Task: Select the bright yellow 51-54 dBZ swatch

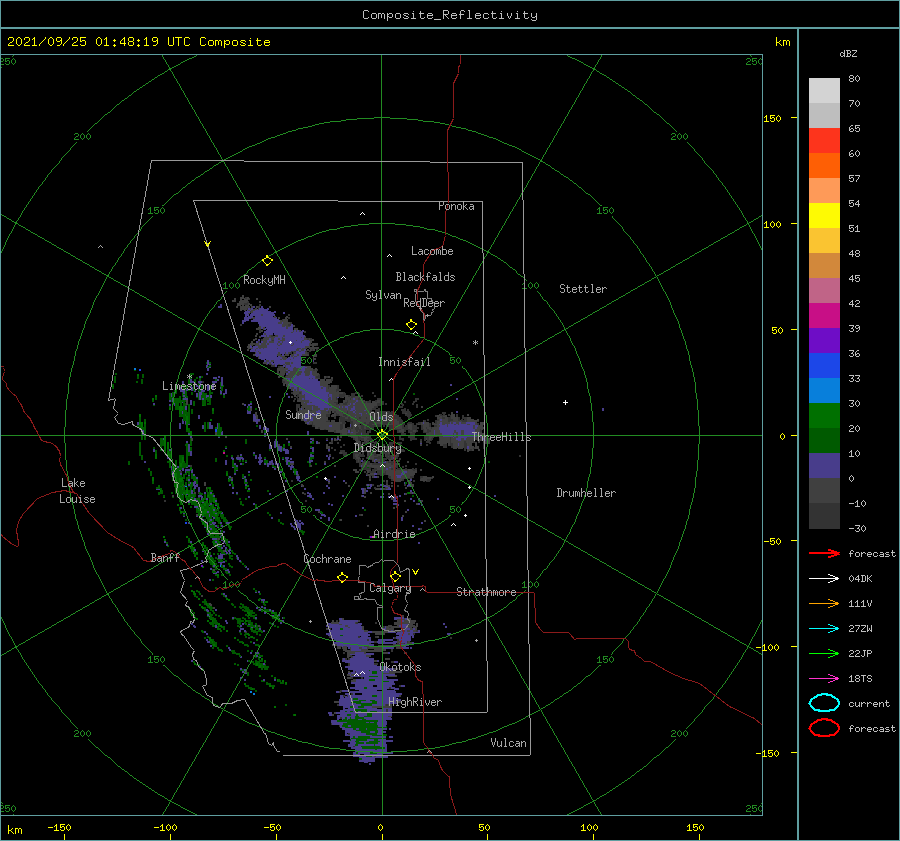Action: [824, 215]
